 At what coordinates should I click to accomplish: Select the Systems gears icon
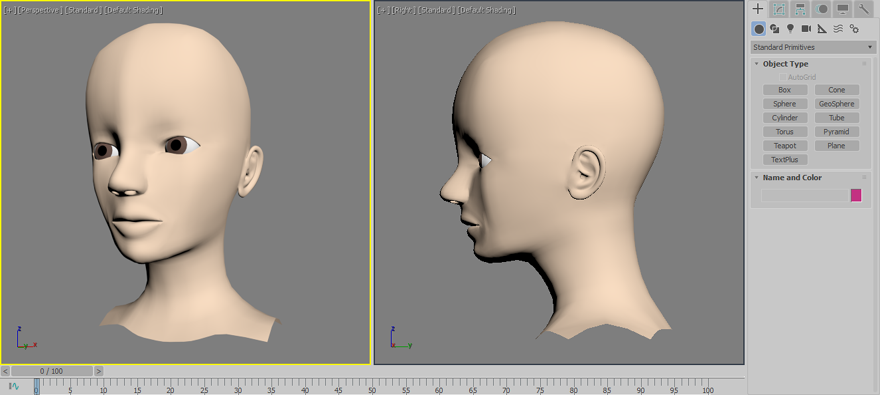pos(854,29)
